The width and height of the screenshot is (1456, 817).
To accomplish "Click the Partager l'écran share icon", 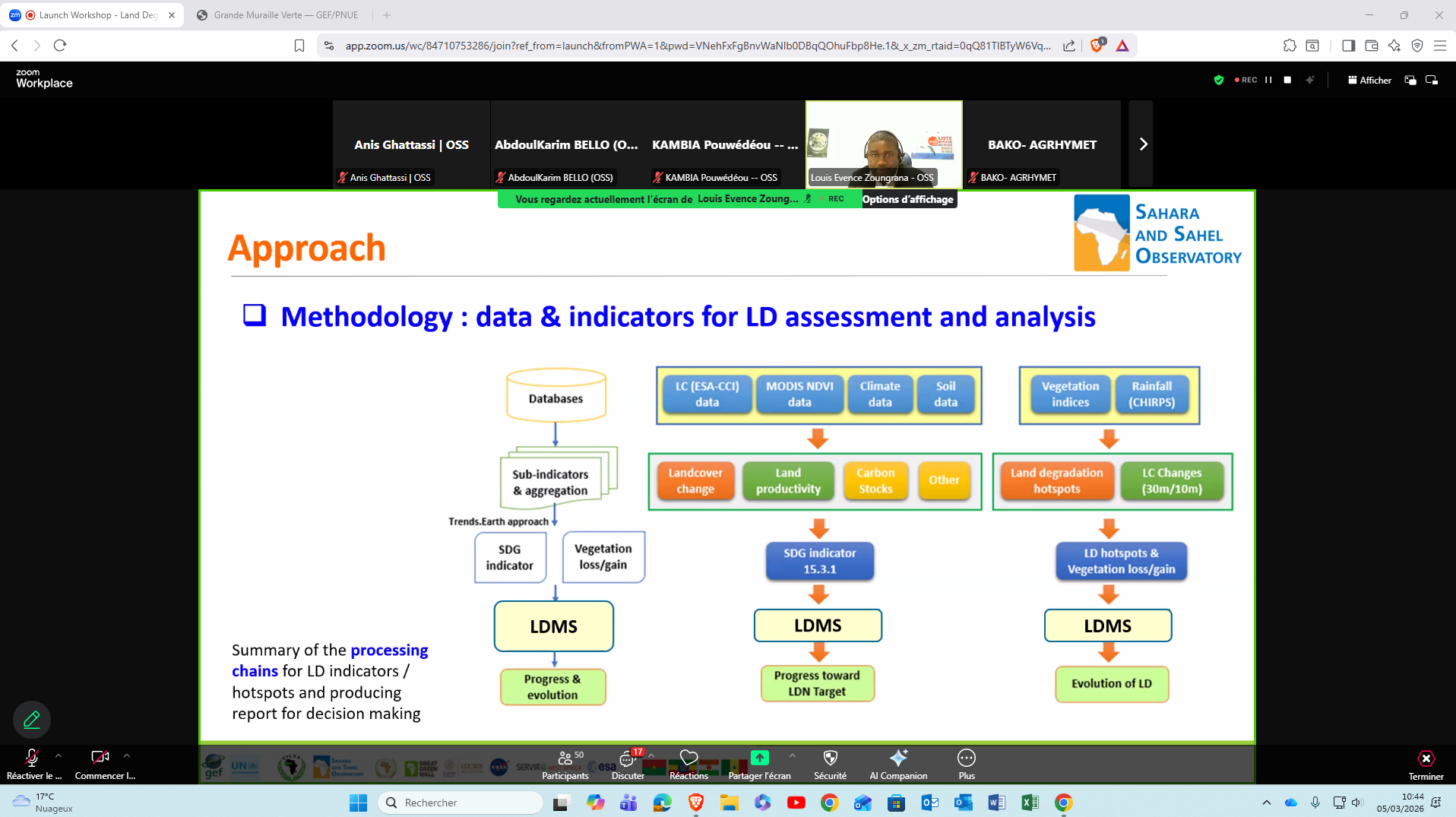I will point(759,758).
